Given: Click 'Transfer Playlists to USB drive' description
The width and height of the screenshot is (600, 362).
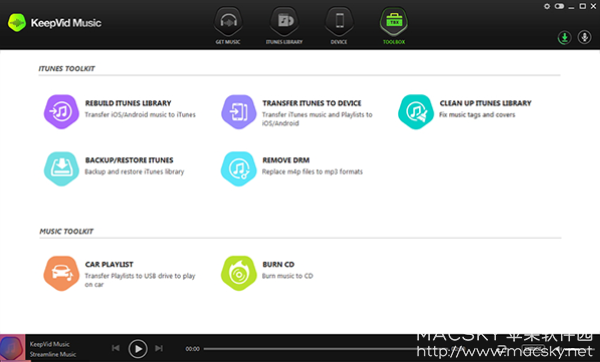Looking at the screenshot, I should 140,280.
